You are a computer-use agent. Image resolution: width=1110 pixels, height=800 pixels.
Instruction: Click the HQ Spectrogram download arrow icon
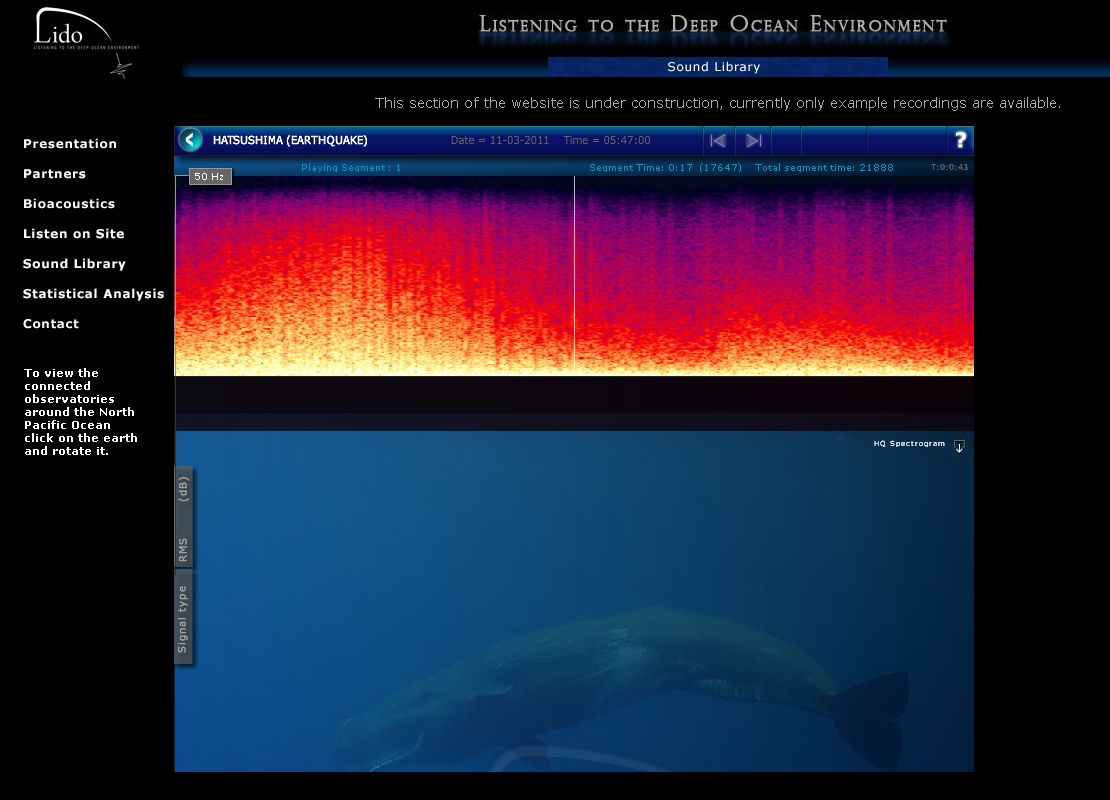959,446
